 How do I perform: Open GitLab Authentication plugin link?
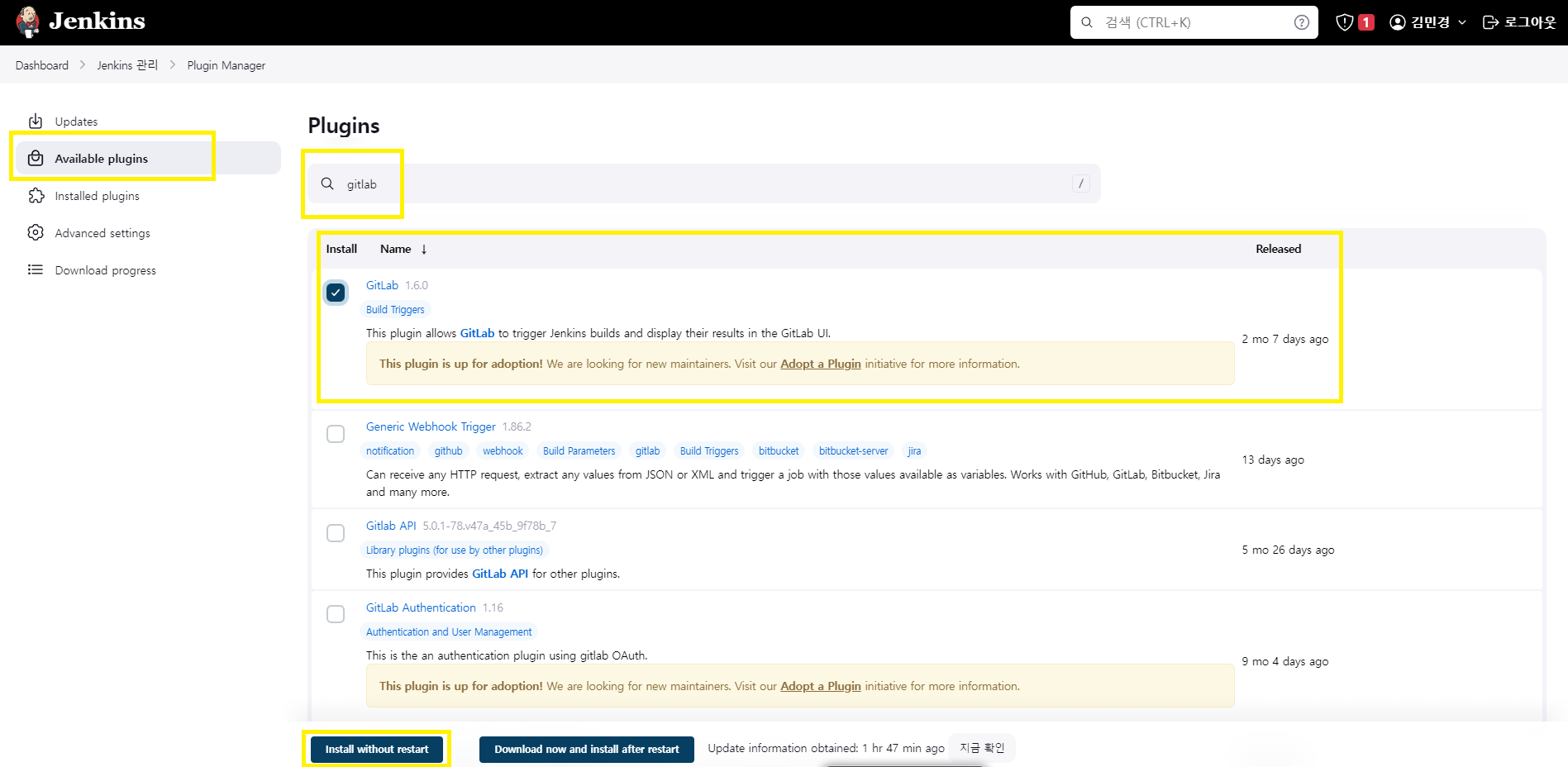click(421, 607)
